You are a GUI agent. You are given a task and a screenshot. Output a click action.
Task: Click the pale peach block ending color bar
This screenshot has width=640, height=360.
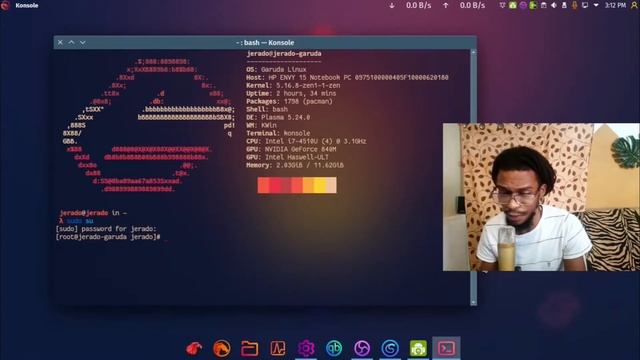(x=331, y=185)
